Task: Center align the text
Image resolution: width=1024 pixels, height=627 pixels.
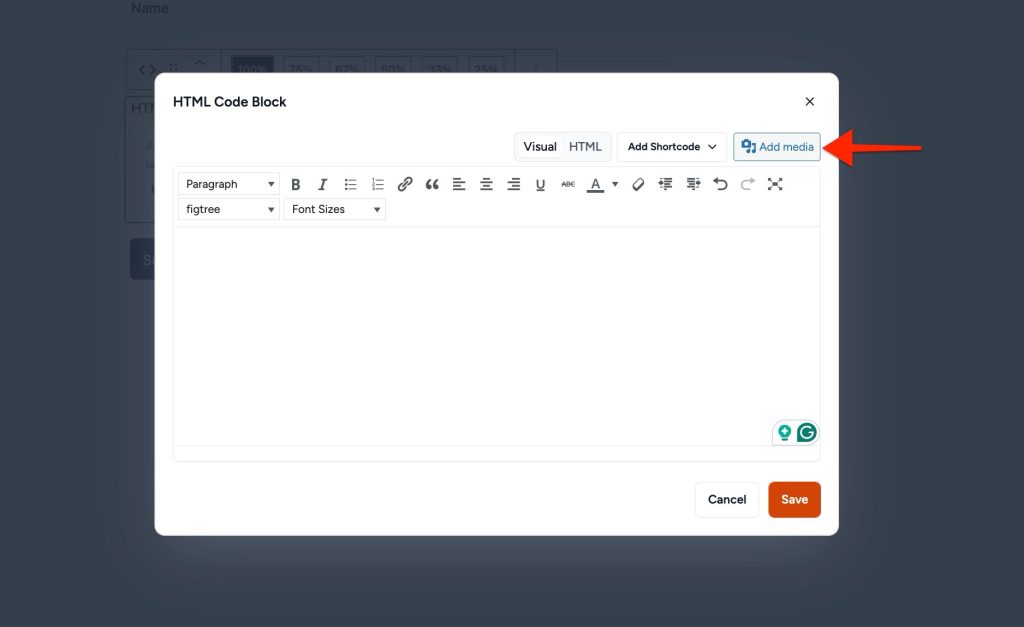Action: coord(486,184)
